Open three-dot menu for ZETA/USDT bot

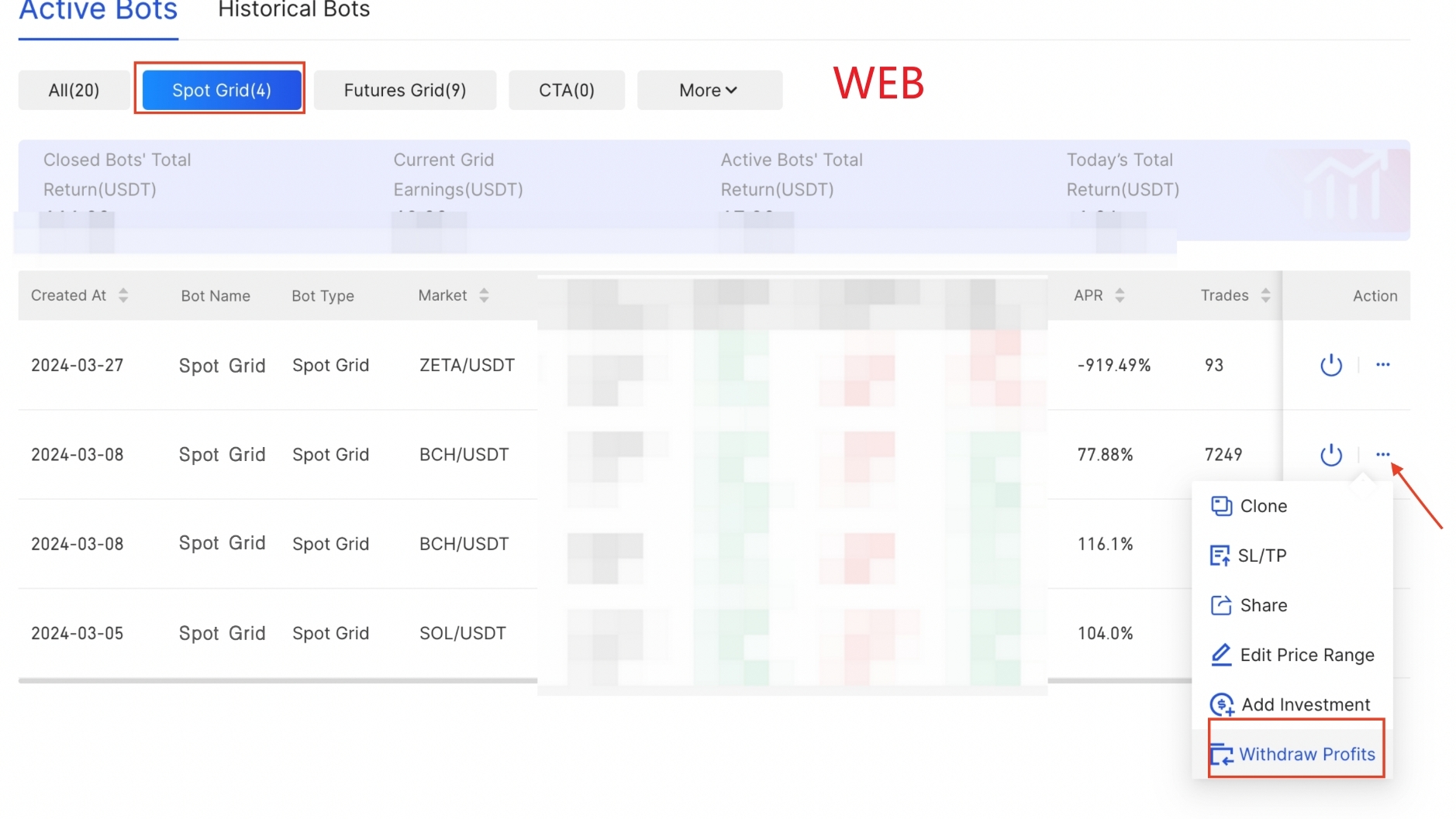1382,365
